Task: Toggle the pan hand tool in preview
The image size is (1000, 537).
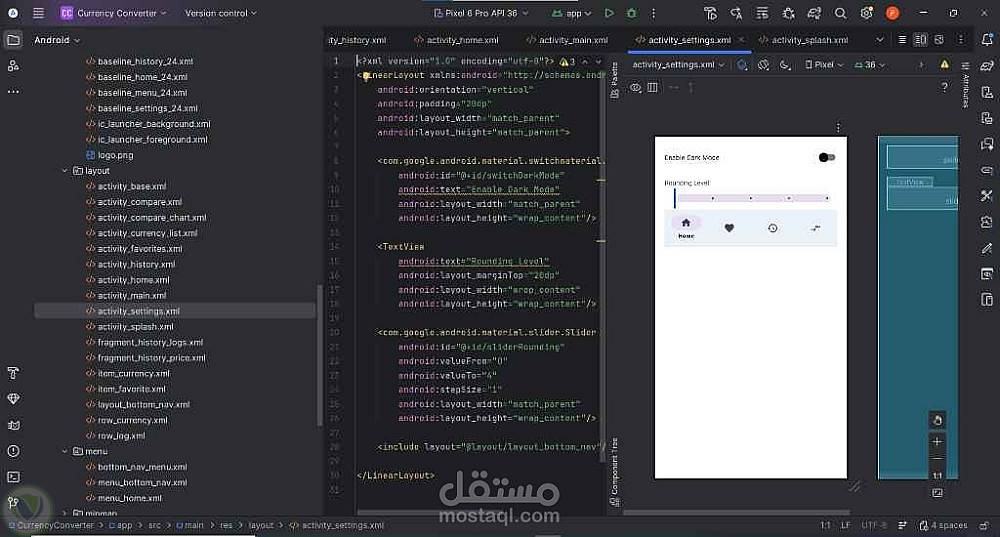Action: click(937, 420)
